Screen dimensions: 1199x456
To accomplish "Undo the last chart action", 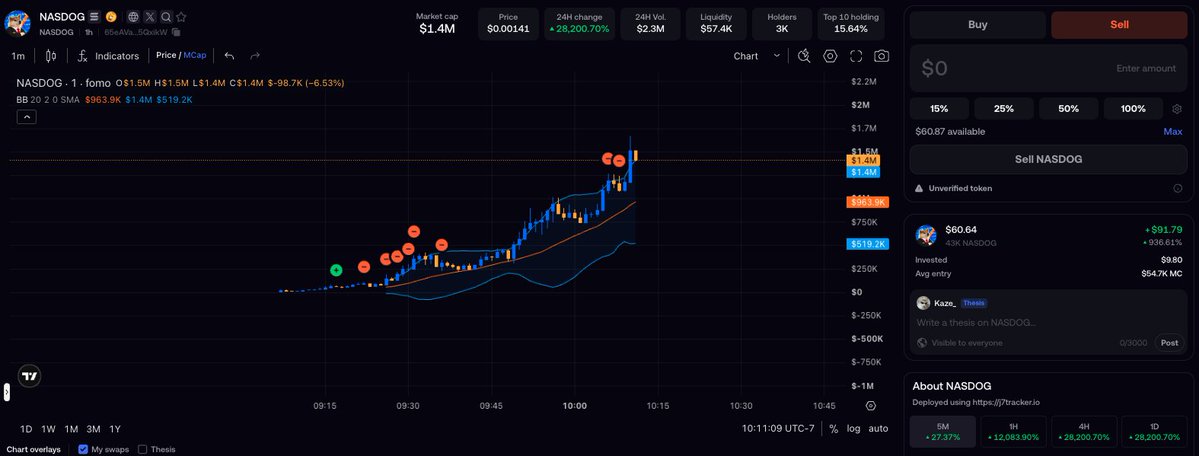I will point(229,56).
